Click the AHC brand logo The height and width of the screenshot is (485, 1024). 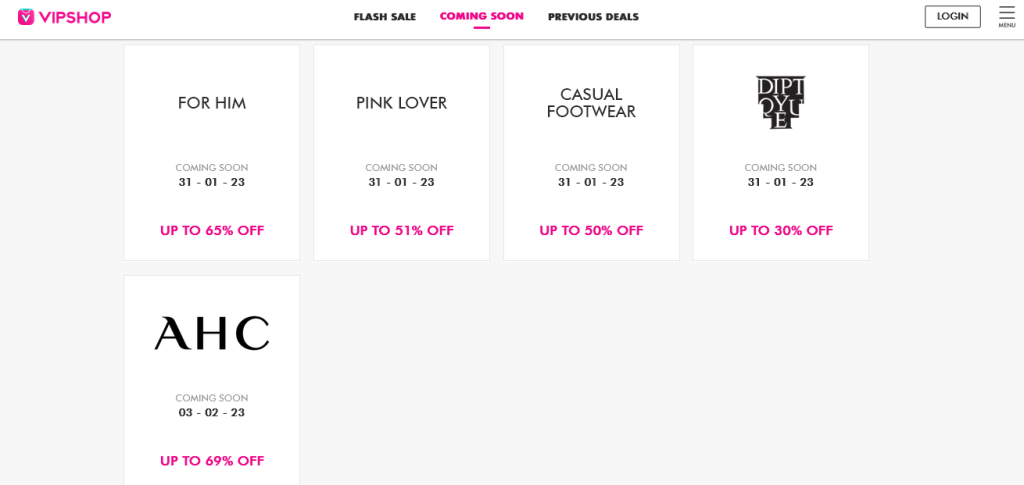(x=212, y=333)
